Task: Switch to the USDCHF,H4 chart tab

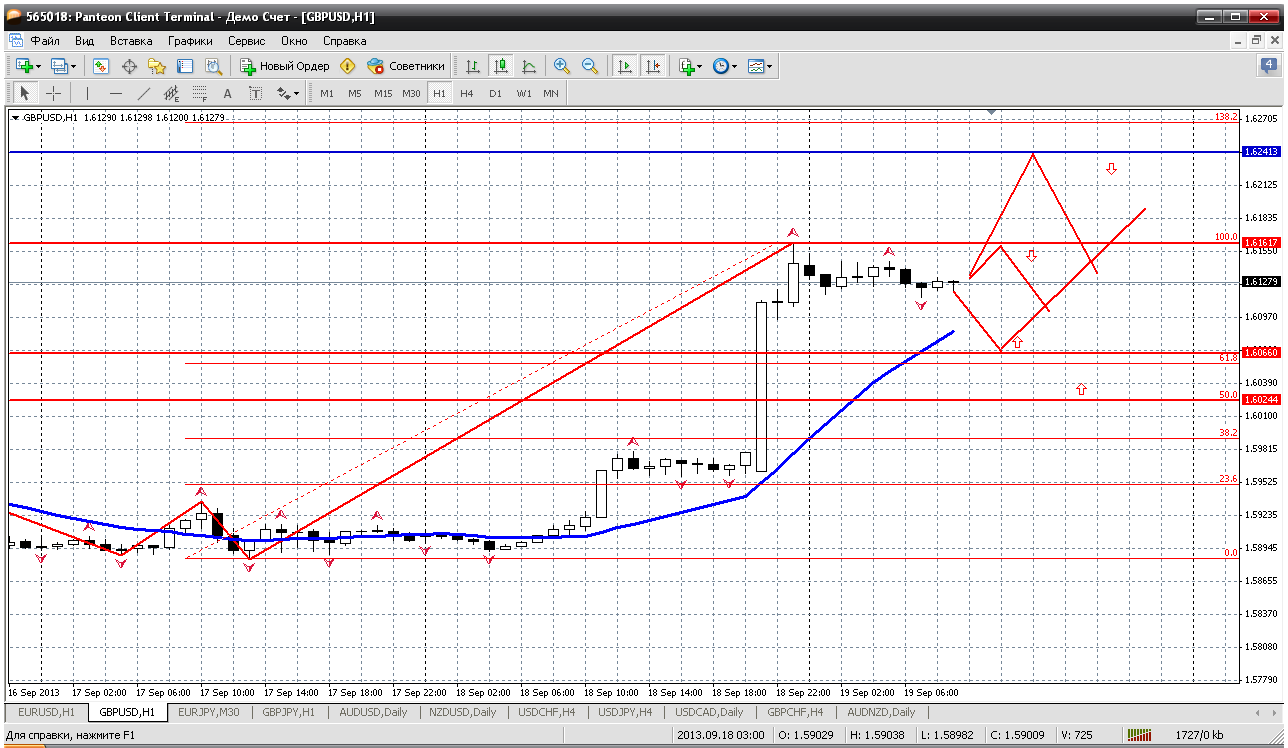Action: click(x=547, y=712)
